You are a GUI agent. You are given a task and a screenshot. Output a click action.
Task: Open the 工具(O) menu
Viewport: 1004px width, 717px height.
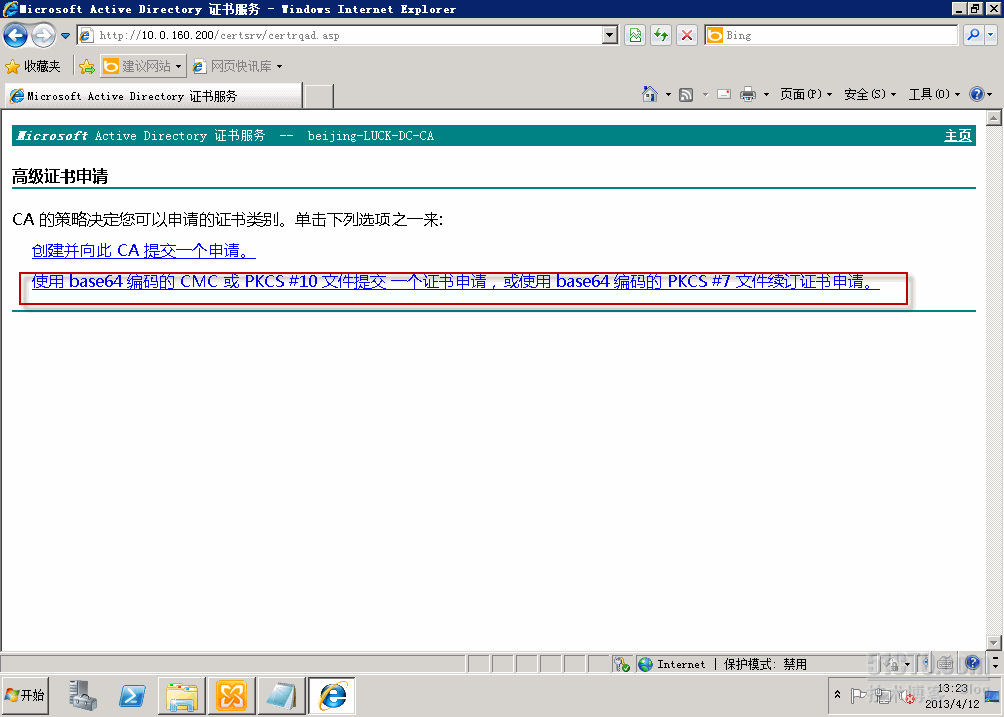(x=934, y=94)
